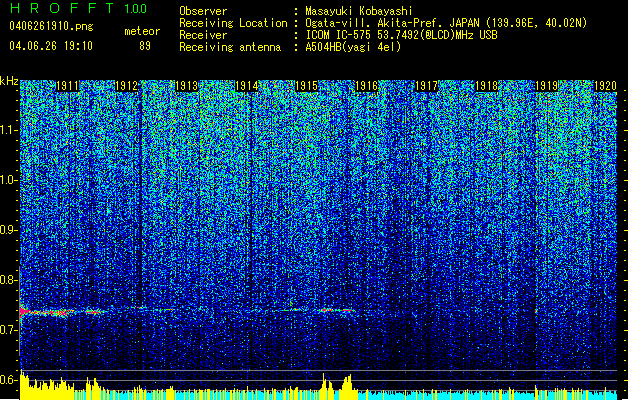This screenshot has height=400, width=629.
Task: Click the 0.7 kHz frequency tick label
Action: click(x=9, y=330)
